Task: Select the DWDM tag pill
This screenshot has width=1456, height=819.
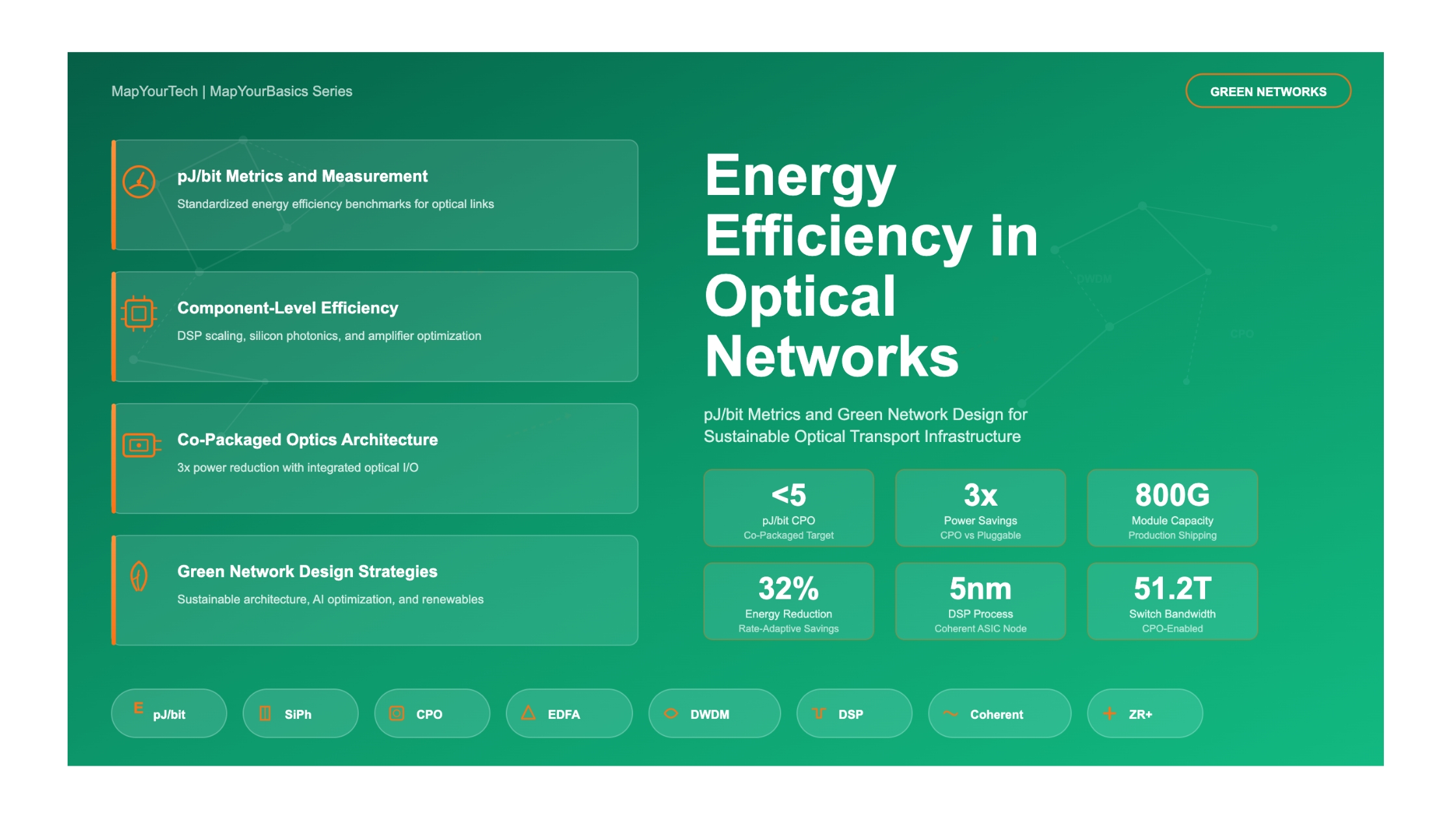Action: click(x=714, y=714)
